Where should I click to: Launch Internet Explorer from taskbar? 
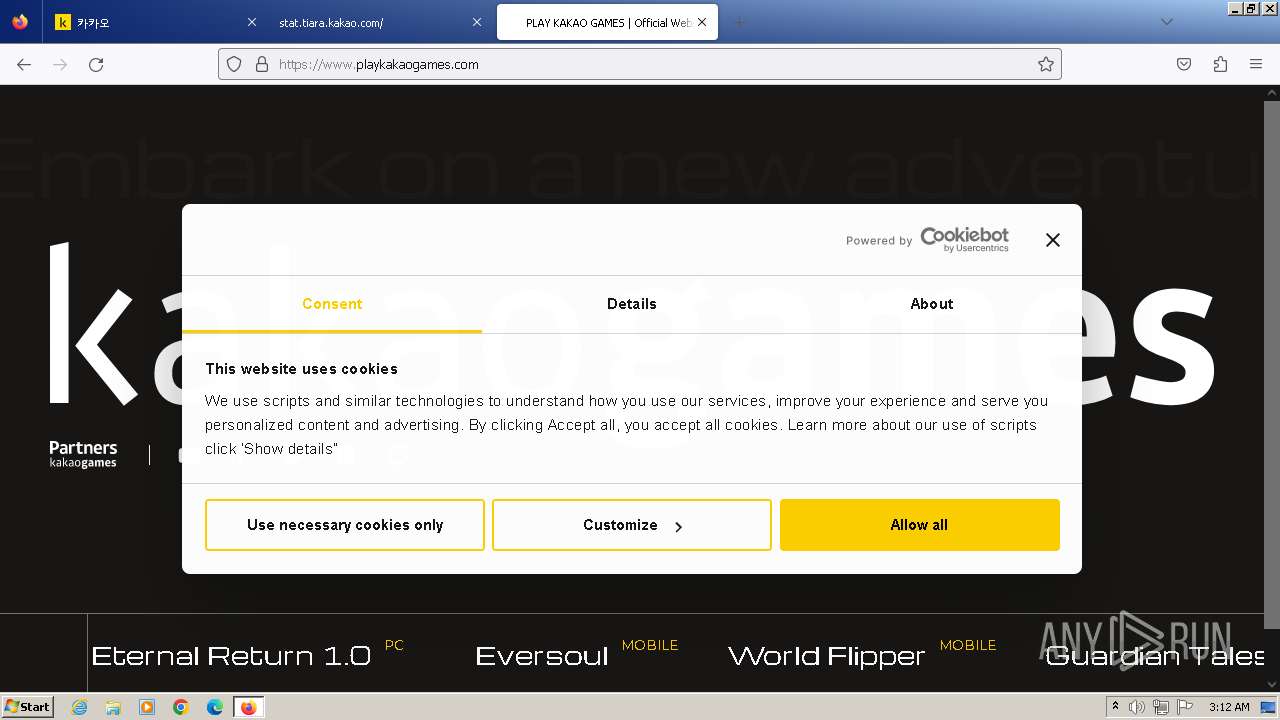(79, 707)
